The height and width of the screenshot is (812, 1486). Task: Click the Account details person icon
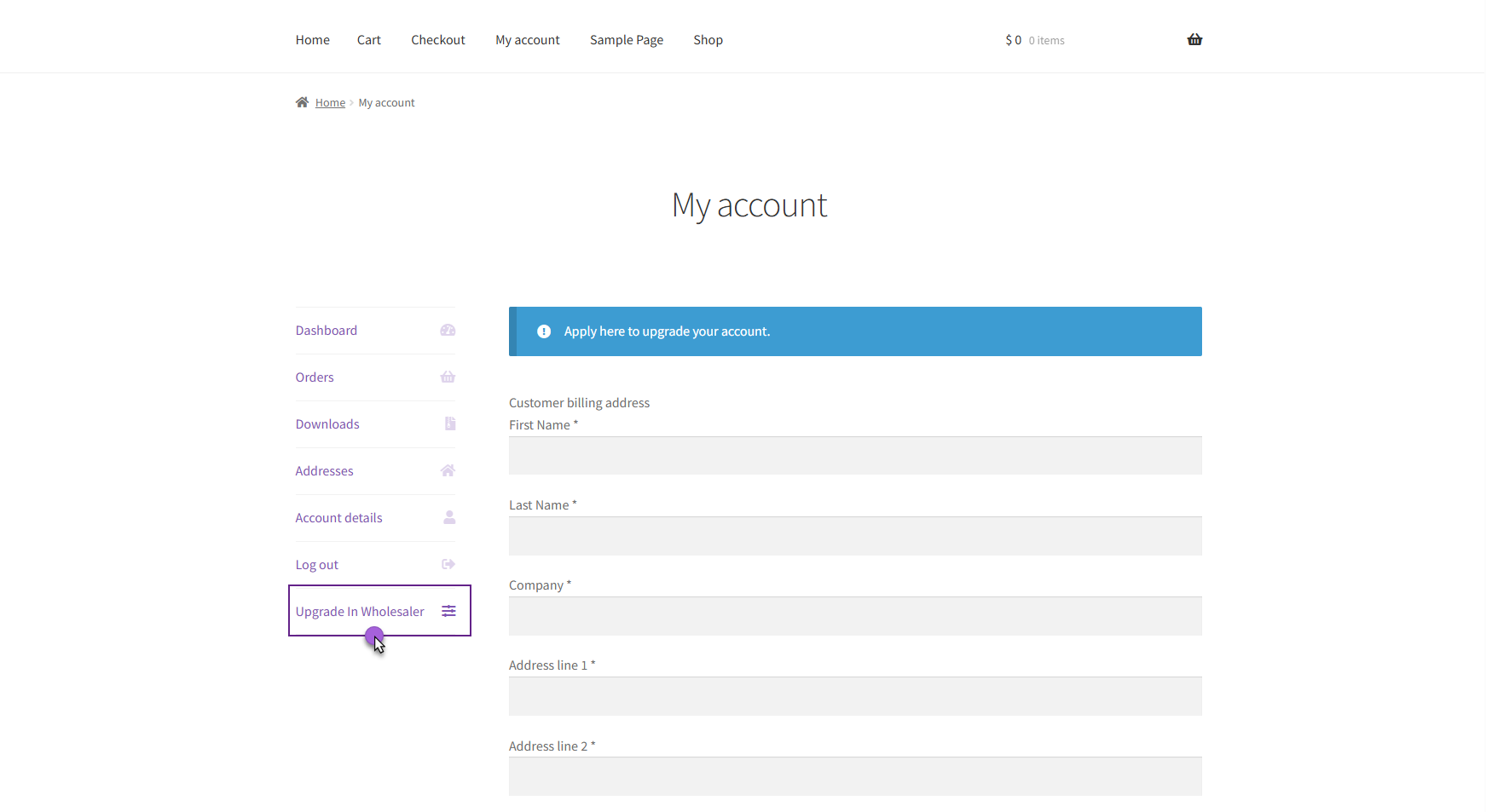(x=449, y=517)
